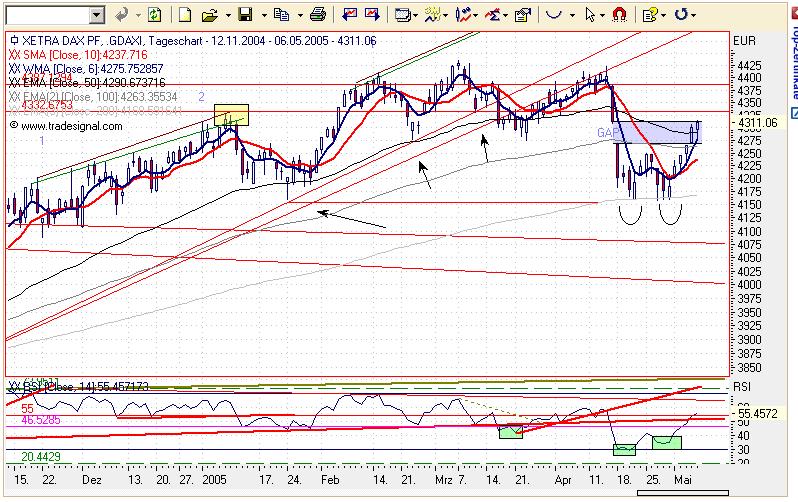Click the horizontal scrollbar thumb below chart
Image resolution: width=798 pixels, height=502 pixels.
click(x=682, y=492)
